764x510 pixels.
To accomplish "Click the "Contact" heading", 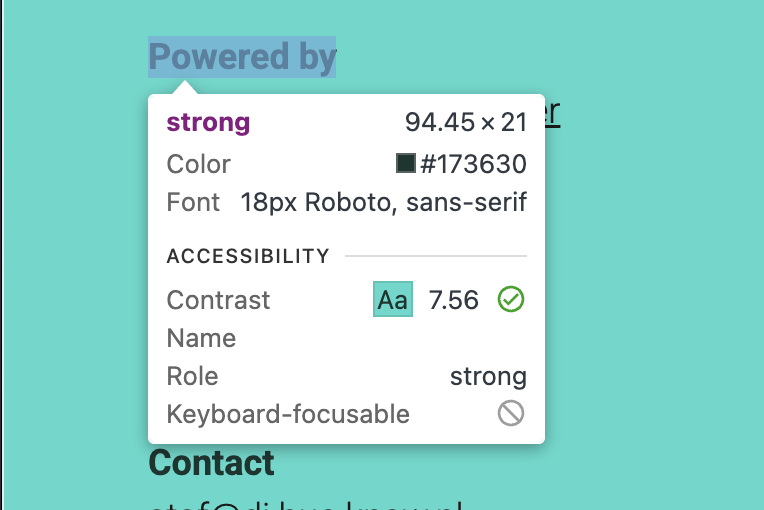I will point(211,463).
